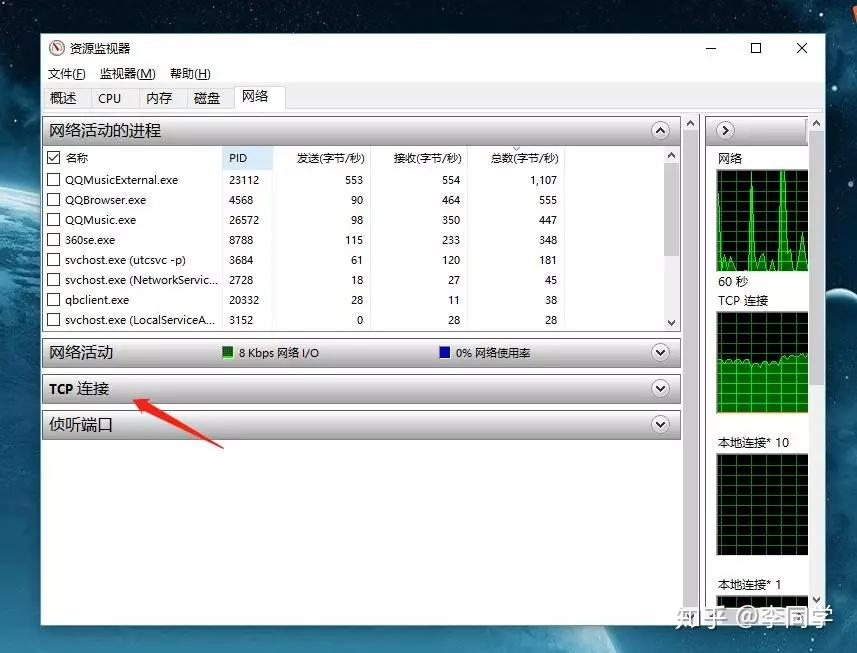
Task: Open the 监视器(M) menu
Action: pos(128,74)
